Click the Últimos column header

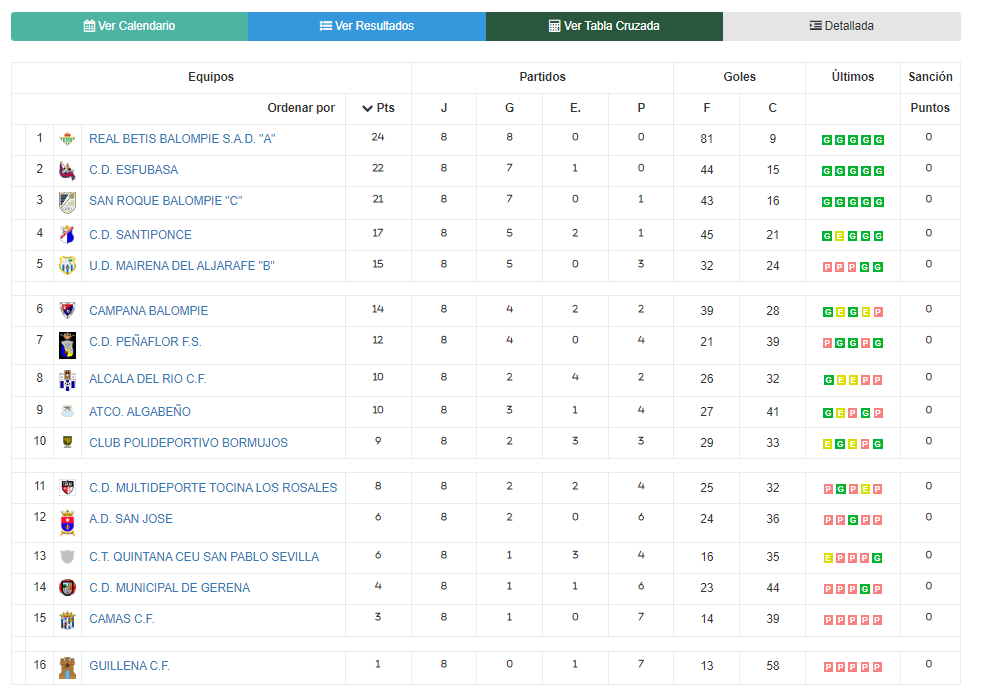(x=852, y=77)
